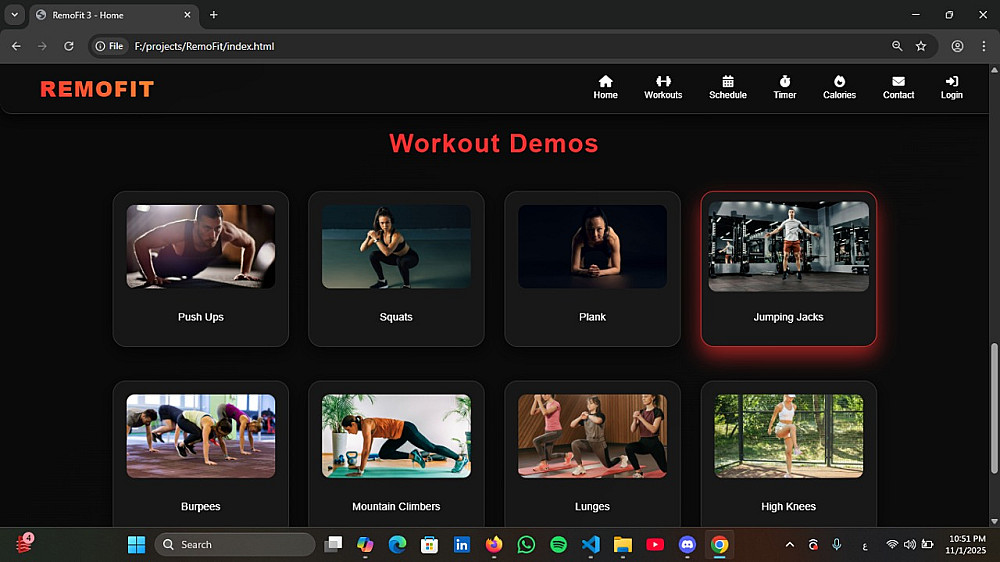This screenshot has height=562, width=1000.
Task: Click the Login icon in navbar
Action: (951, 82)
